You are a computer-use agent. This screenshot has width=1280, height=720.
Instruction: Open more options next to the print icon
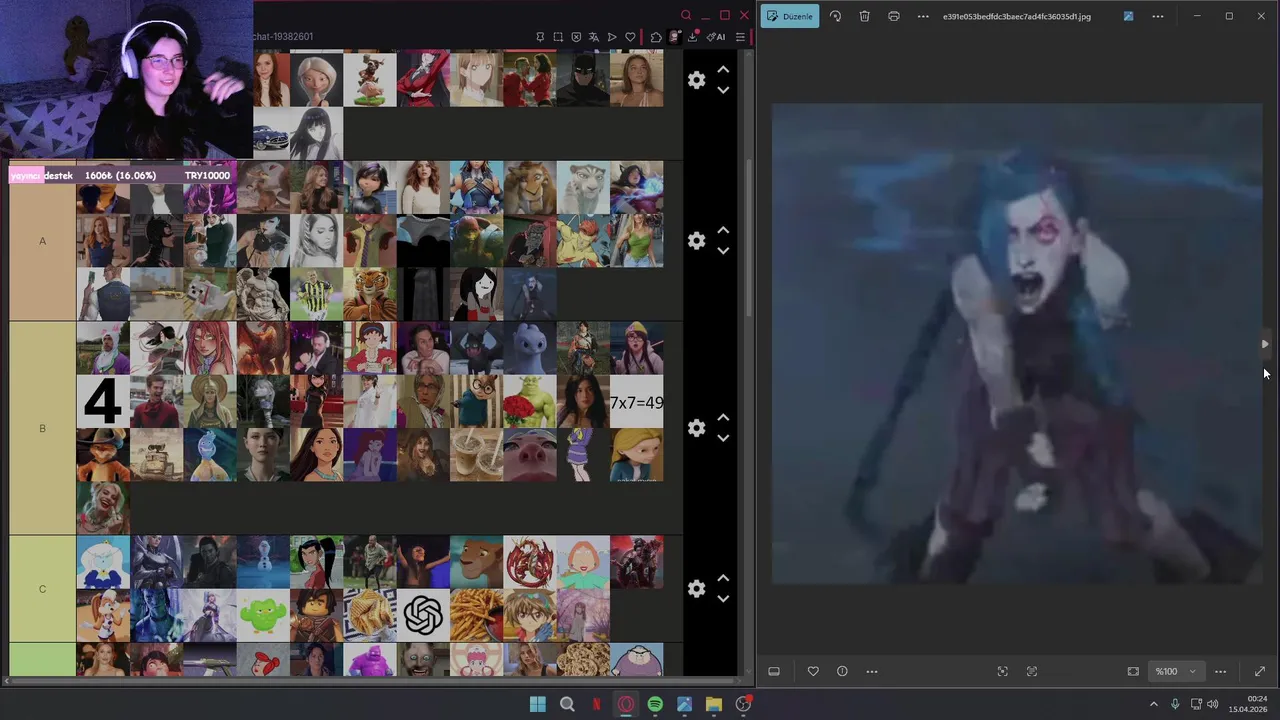[923, 16]
